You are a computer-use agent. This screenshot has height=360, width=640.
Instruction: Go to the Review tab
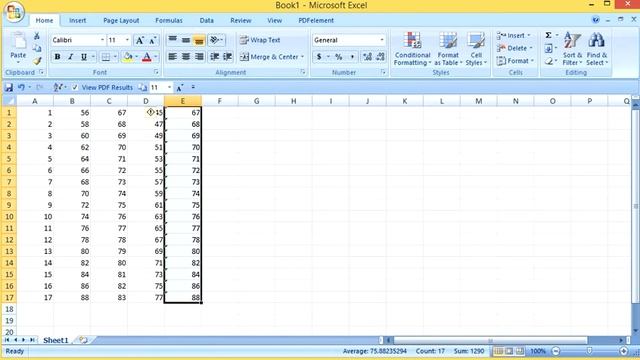click(x=240, y=20)
